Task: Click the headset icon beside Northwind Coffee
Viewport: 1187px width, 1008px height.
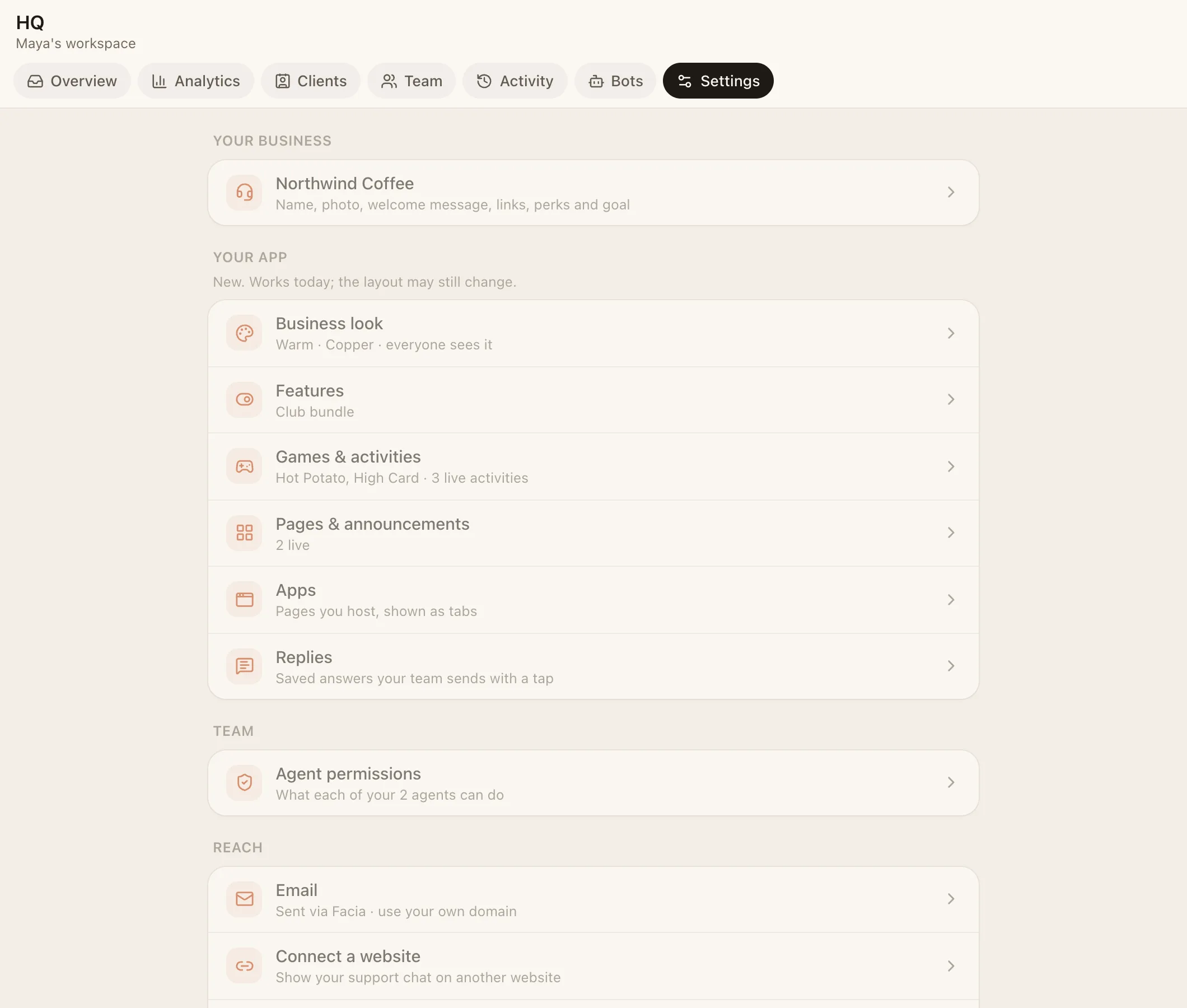Action: click(x=245, y=193)
